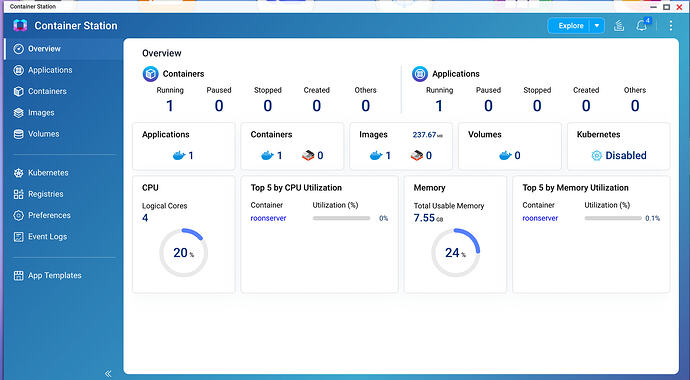Open Event Logs in the sidebar
Image resolution: width=690 pixels, height=380 pixels.
[x=62, y=237]
